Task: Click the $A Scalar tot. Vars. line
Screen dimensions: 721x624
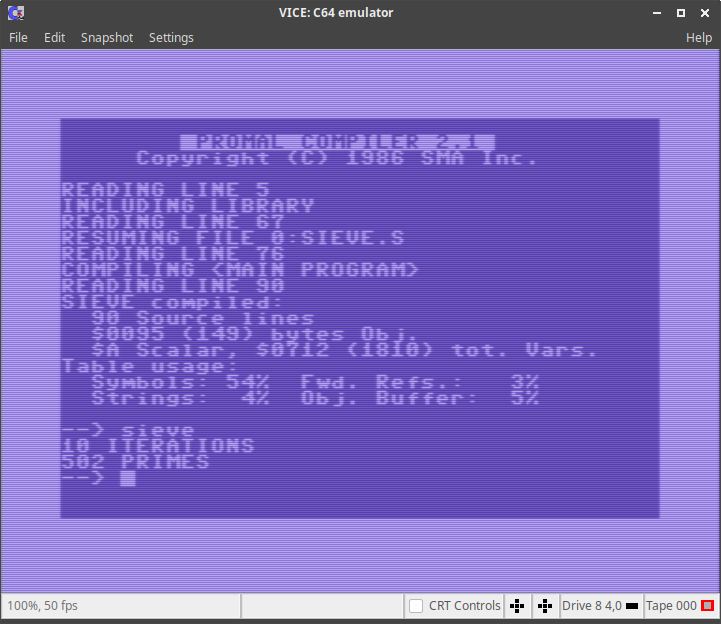Action: tap(344, 350)
